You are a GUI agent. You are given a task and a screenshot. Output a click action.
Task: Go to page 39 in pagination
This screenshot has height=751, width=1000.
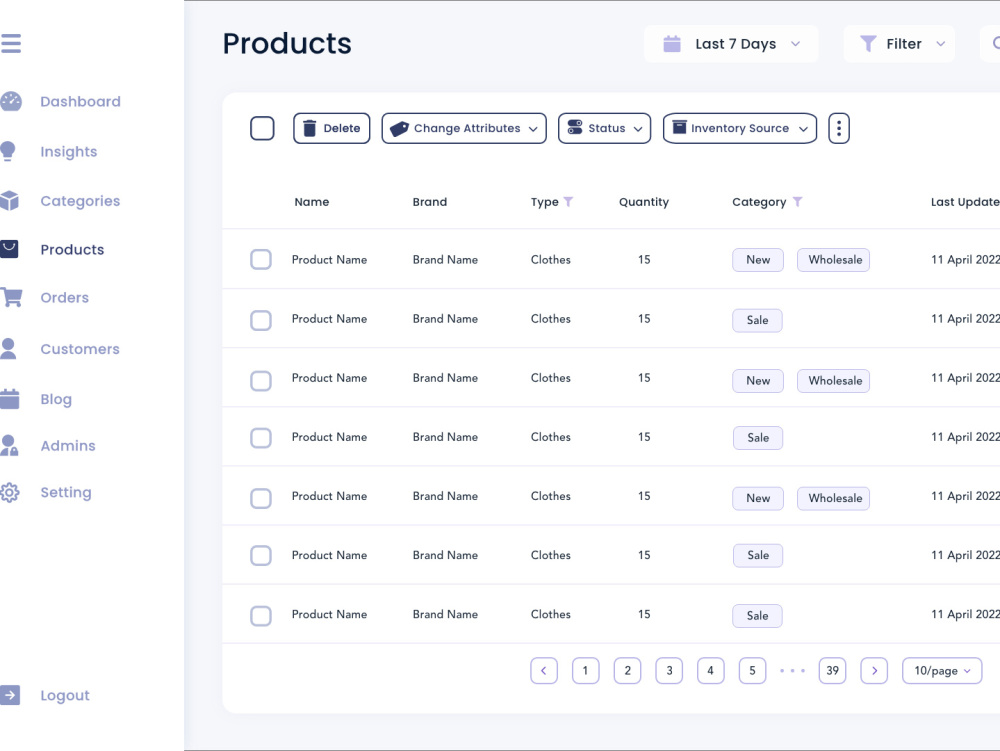(x=832, y=671)
